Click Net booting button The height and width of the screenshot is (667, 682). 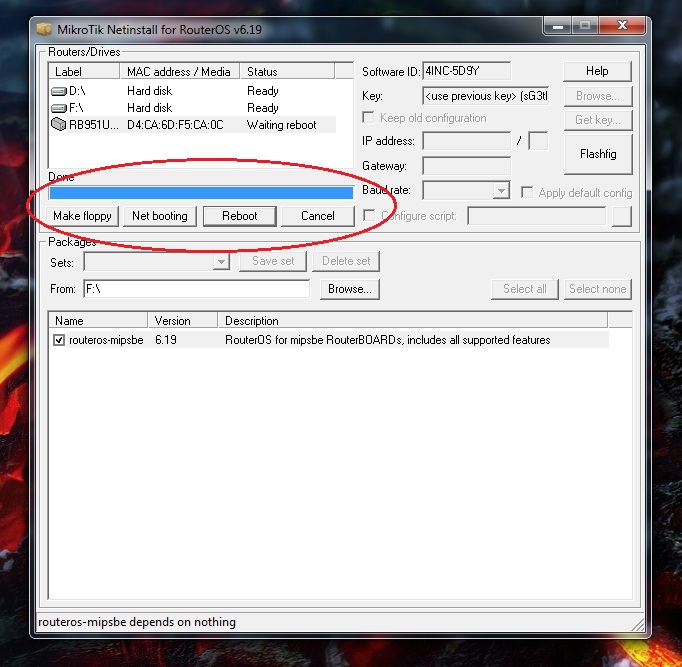click(x=160, y=216)
